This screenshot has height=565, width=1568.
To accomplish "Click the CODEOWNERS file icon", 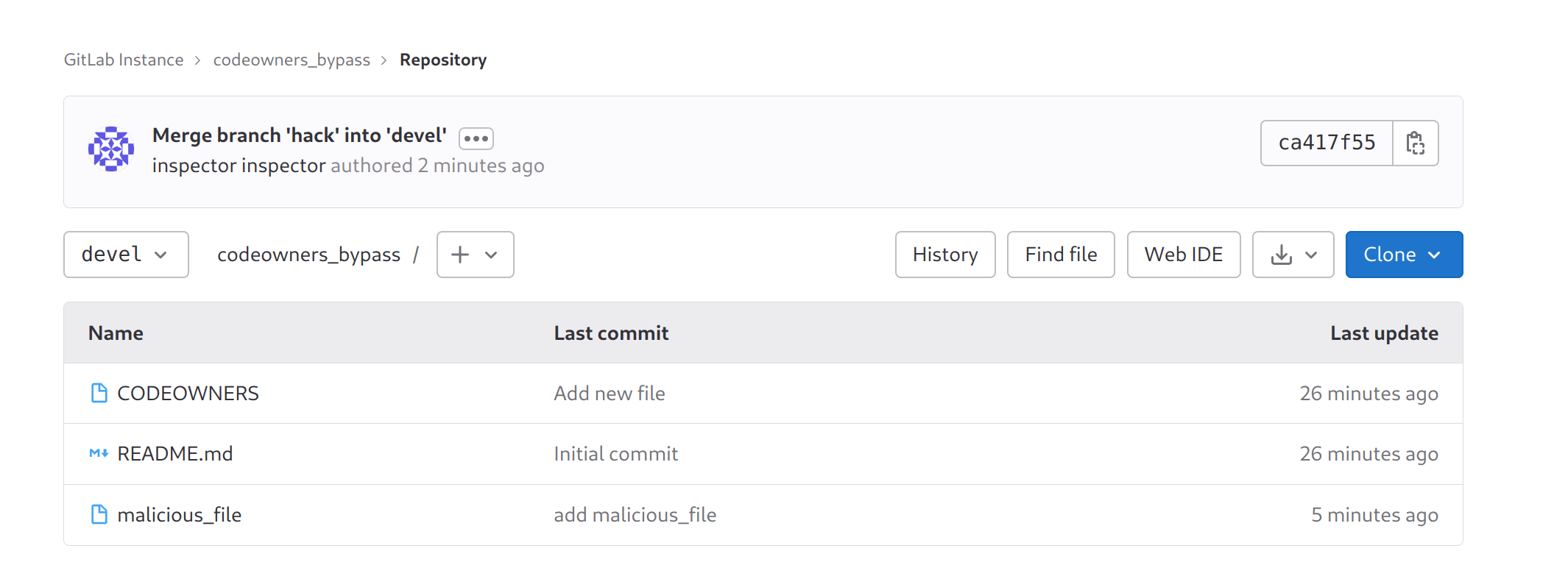I will [99, 393].
